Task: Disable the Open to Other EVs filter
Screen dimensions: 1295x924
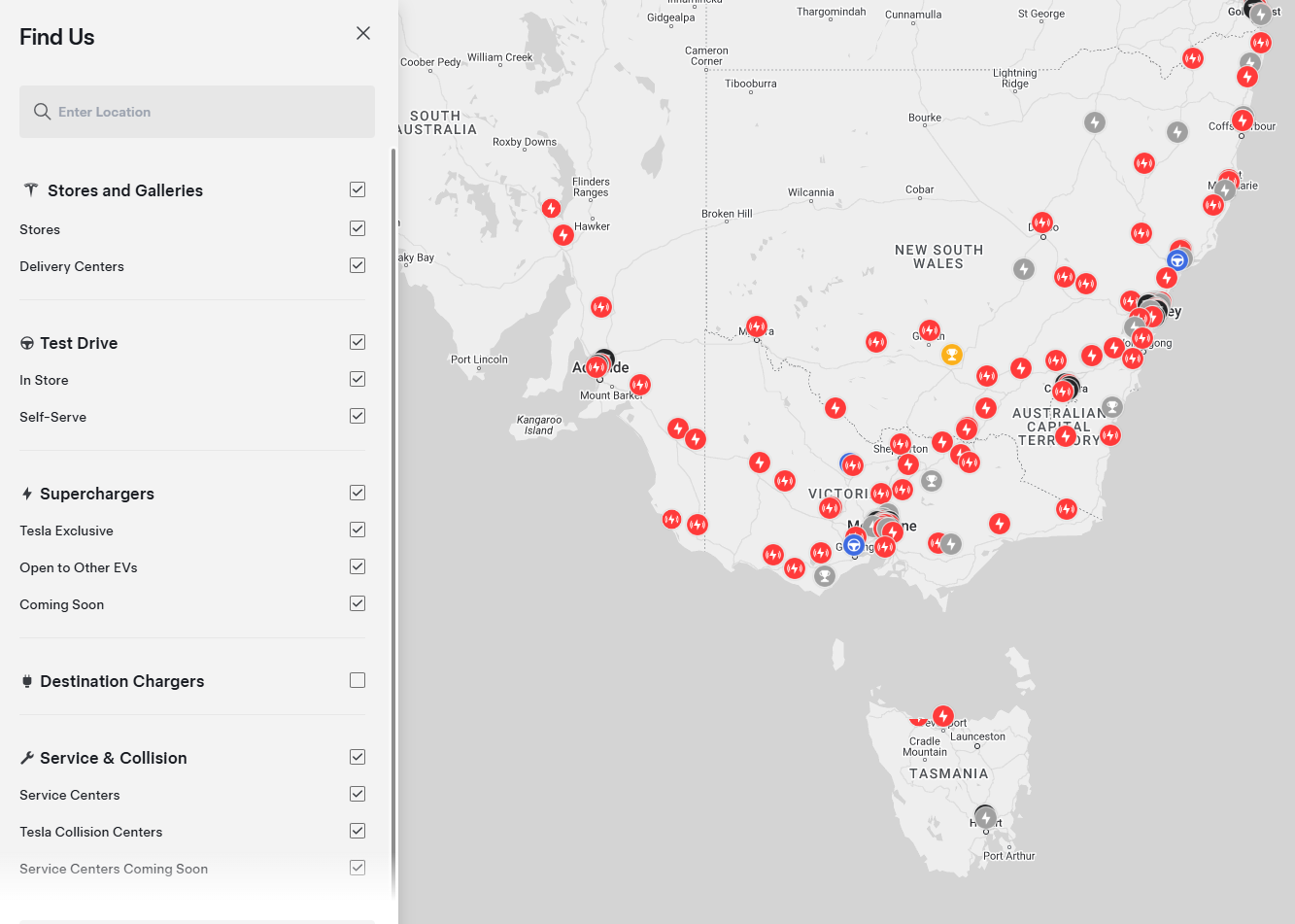Action: pos(358,566)
